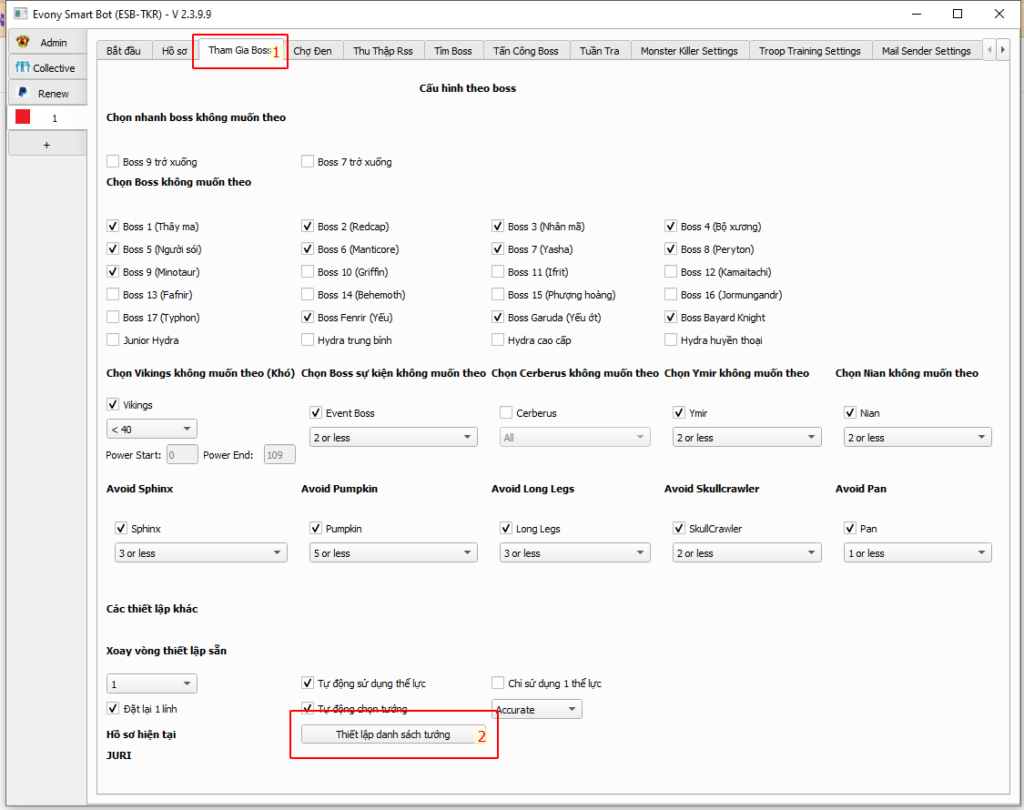Click Thiết lập danh sách tướng button
This screenshot has width=1024, height=810.
[393, 735]
